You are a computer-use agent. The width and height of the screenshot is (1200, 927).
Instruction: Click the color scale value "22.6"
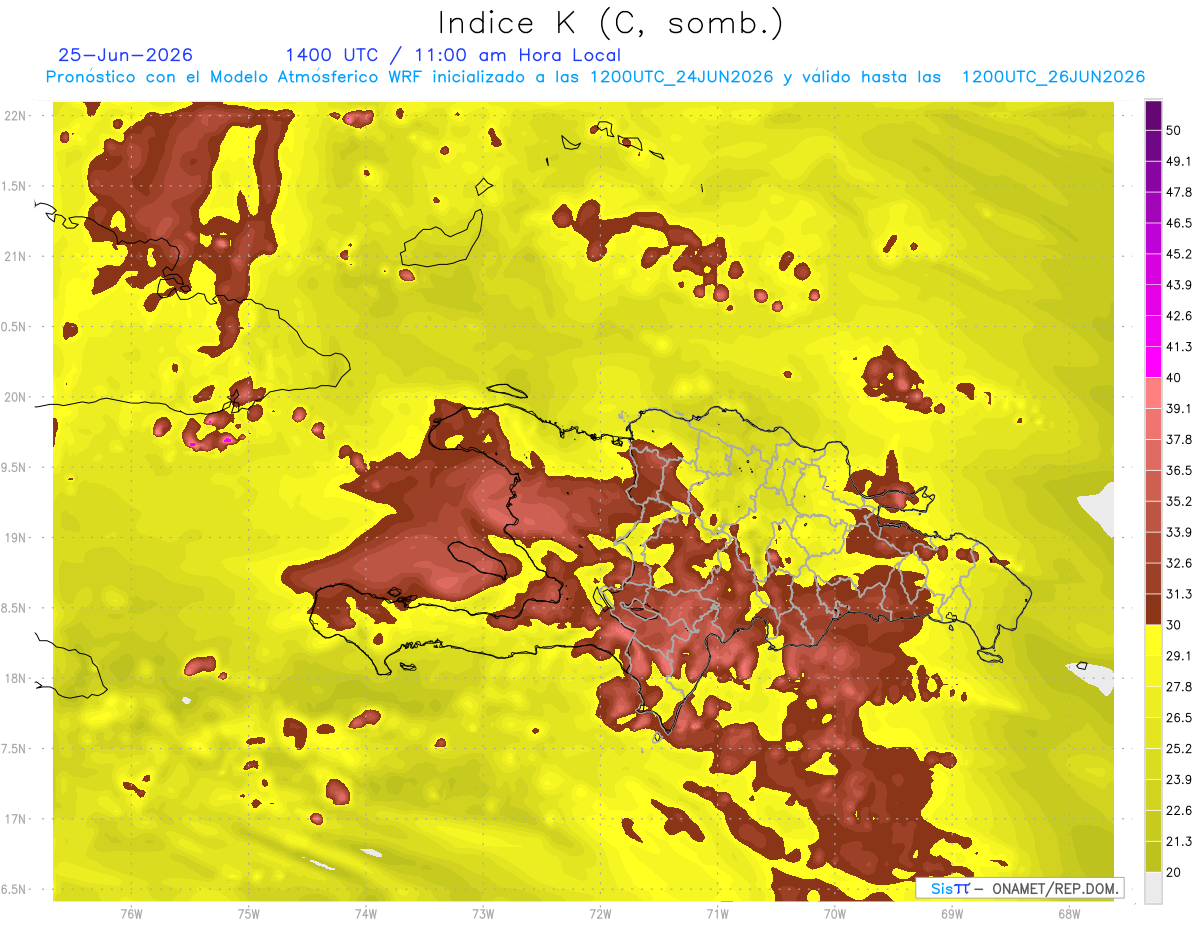click(1179, 811)
